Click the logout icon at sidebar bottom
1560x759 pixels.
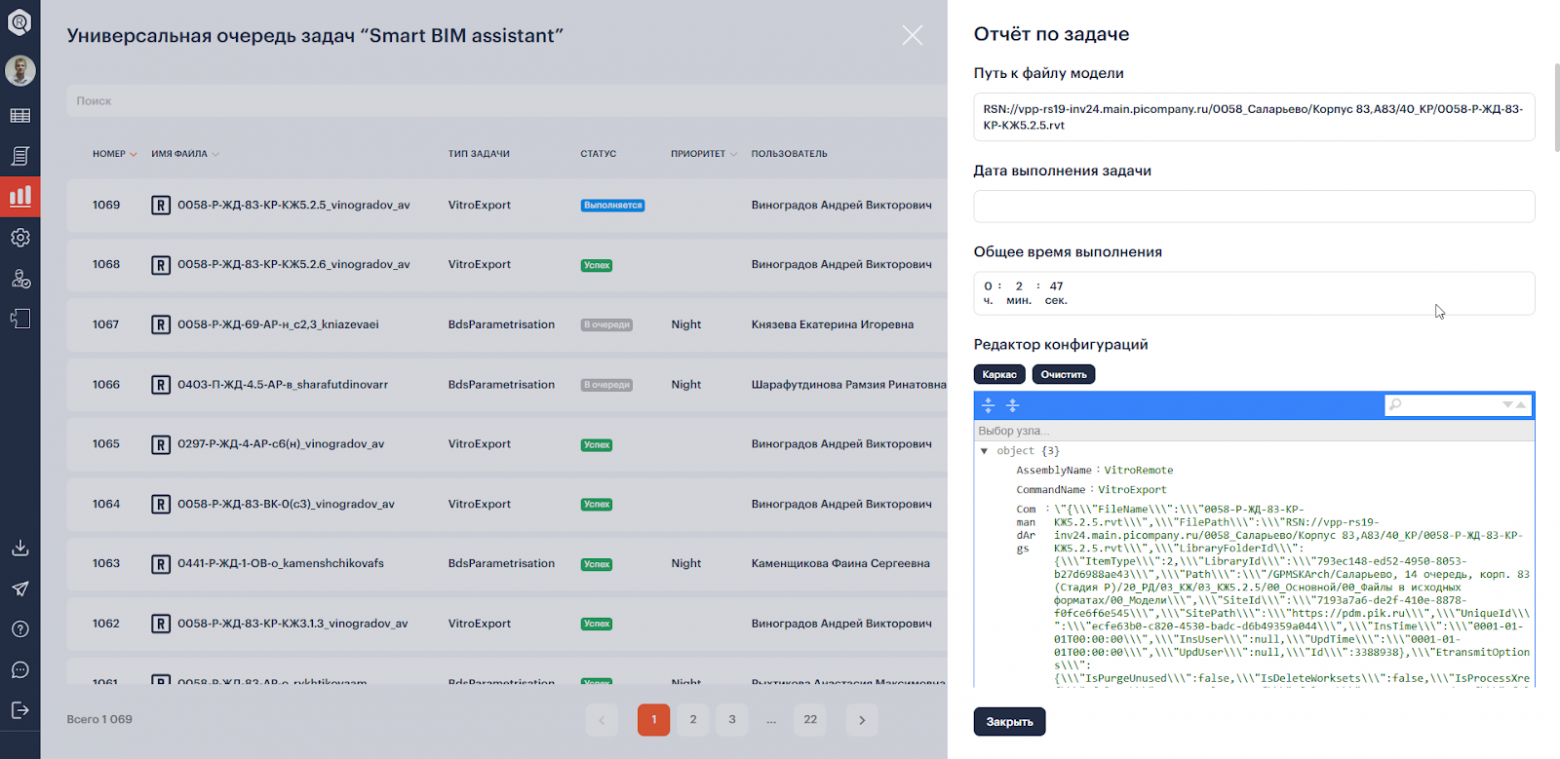click(20, 710)
